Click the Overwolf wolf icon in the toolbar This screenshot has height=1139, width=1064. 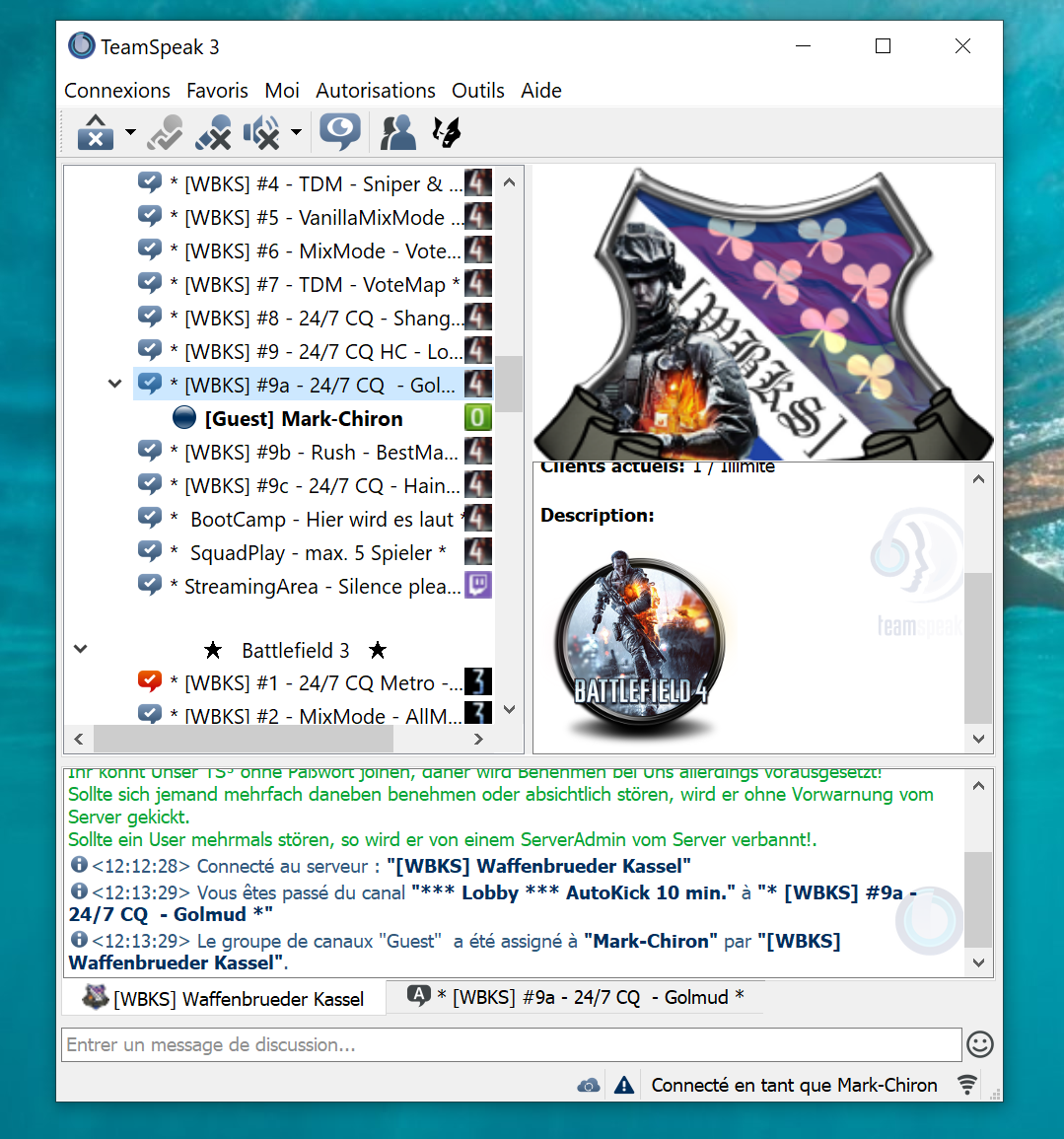click(x=447, y=132)
